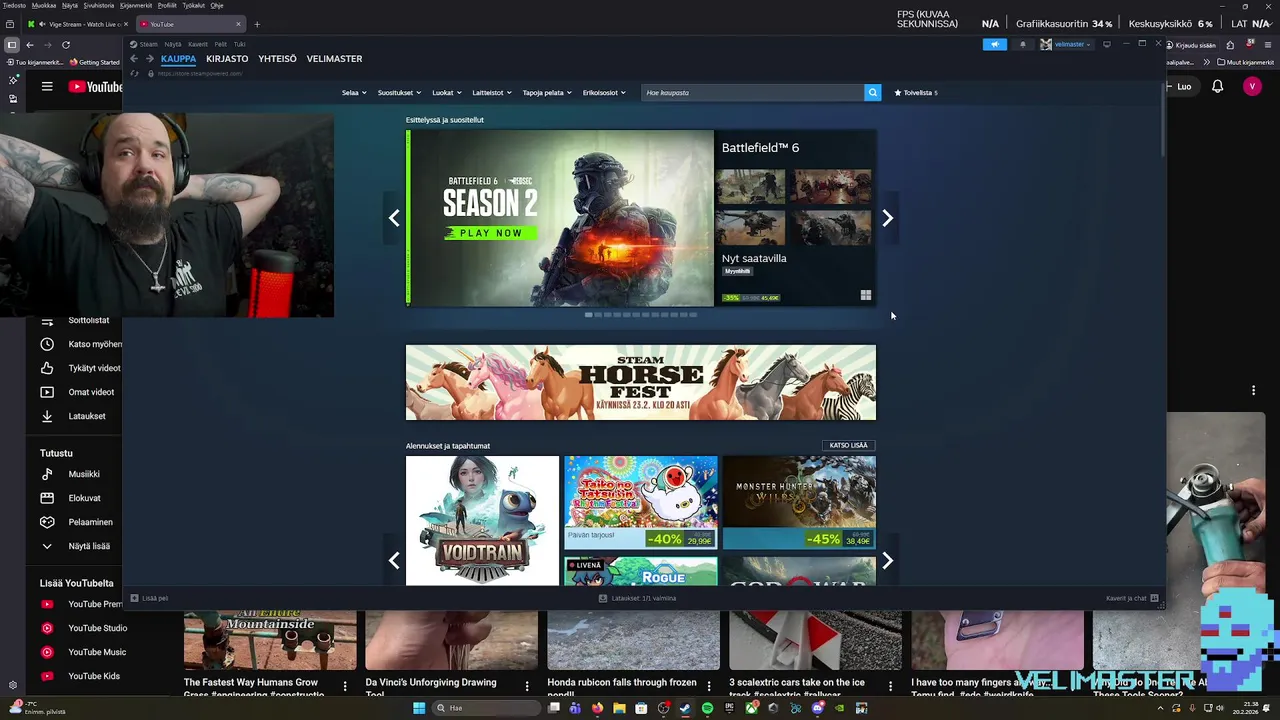Open File Explorer from the taskbar
Screen dimensions: 1280x720
tap(619, 708)
